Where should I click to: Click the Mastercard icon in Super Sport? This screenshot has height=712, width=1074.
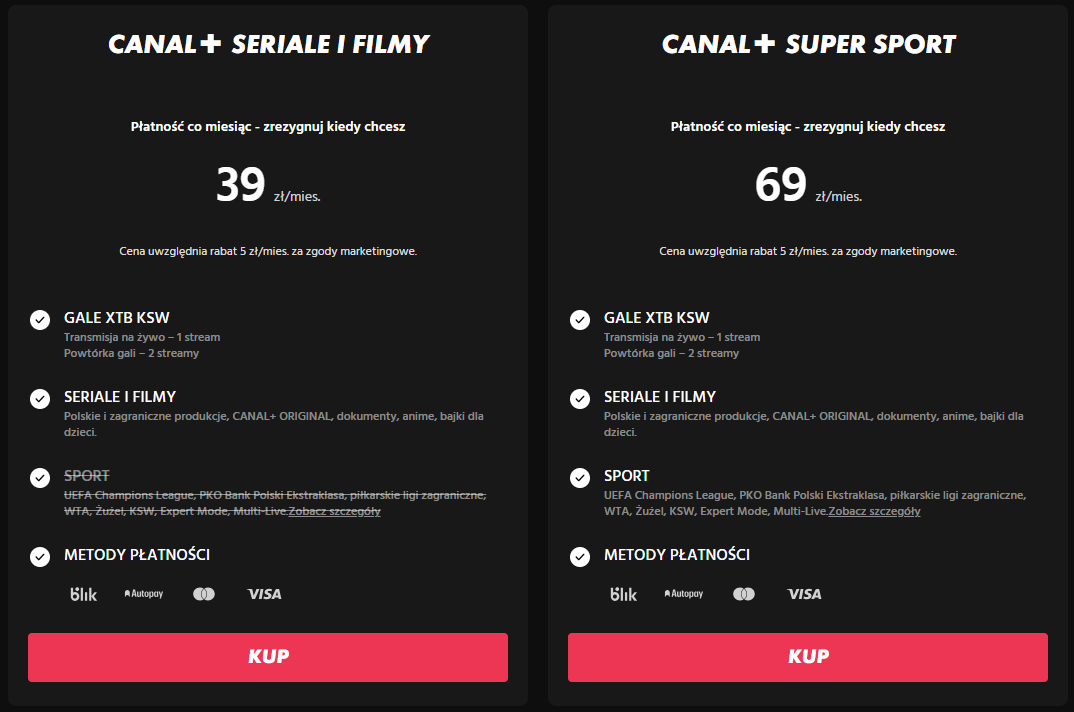tap(744, 594)
